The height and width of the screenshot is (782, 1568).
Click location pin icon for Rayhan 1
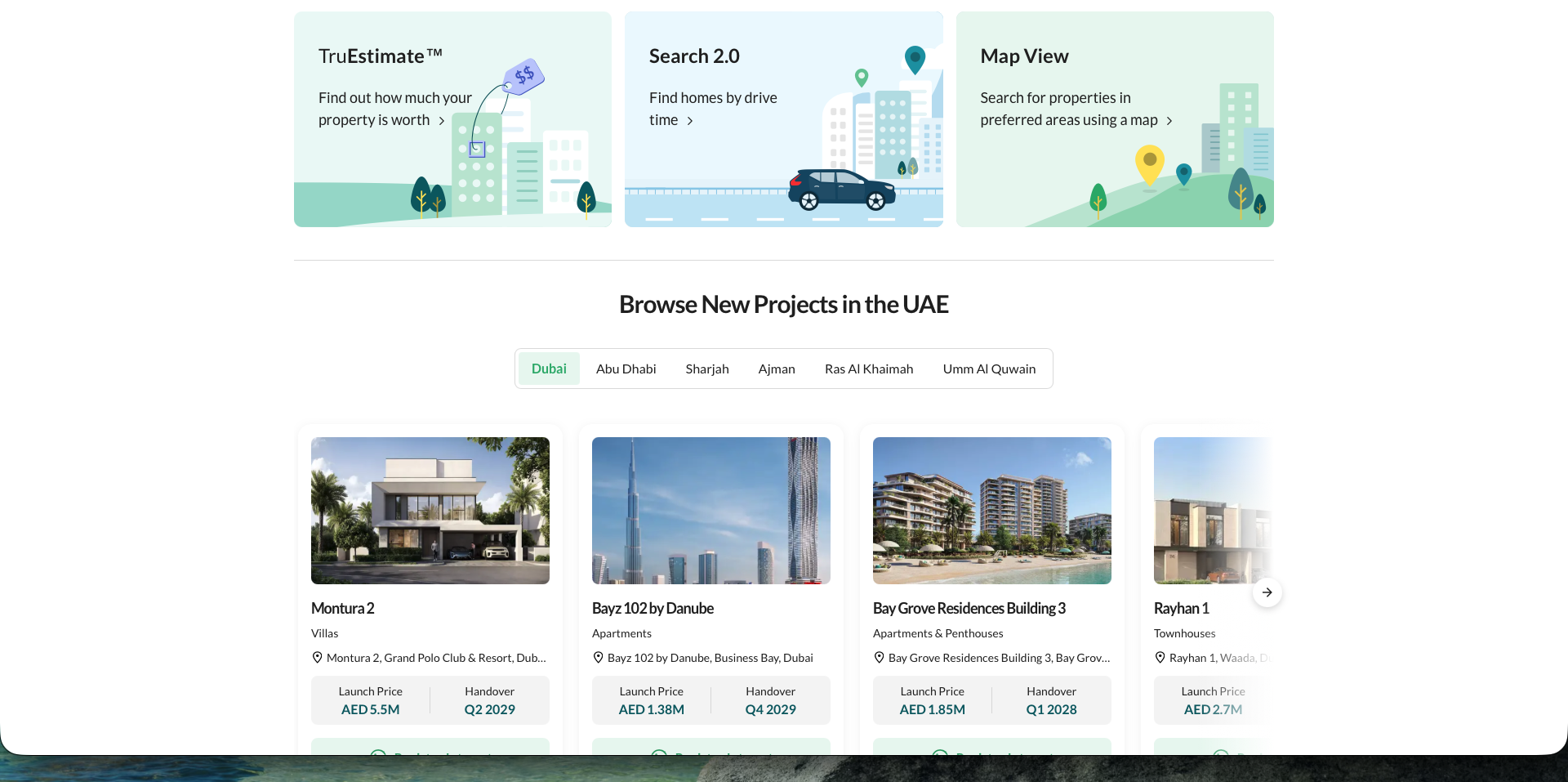point(1160,658)
